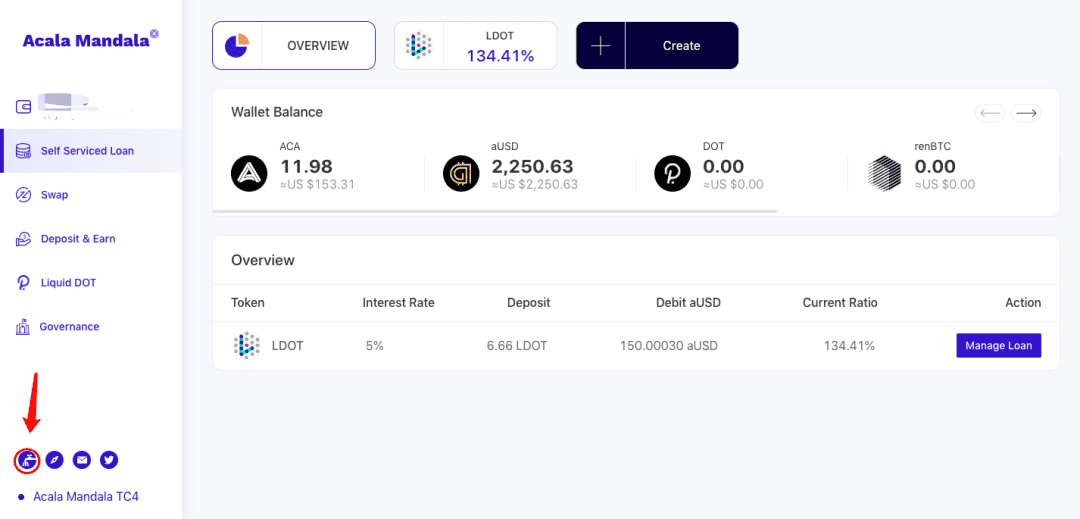
Task: Open the compass explorer icon
Action: click(x=54, y=460)
